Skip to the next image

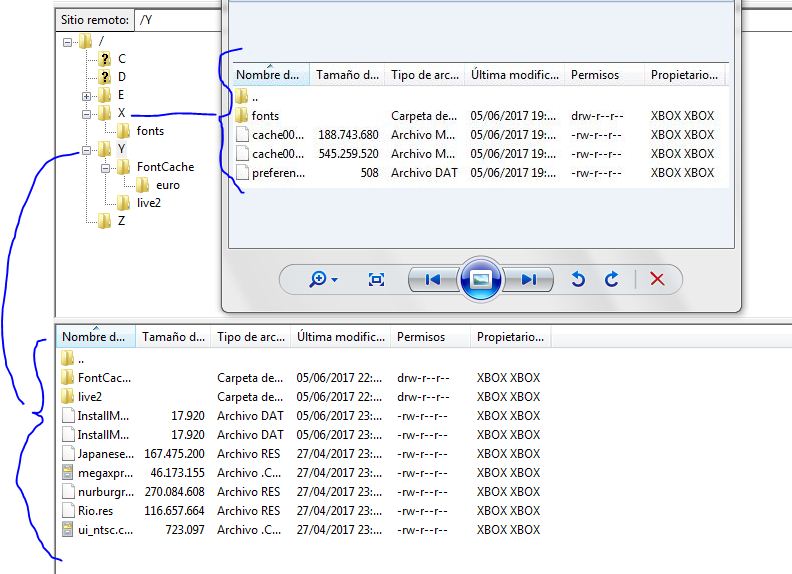tap(528, 280)
